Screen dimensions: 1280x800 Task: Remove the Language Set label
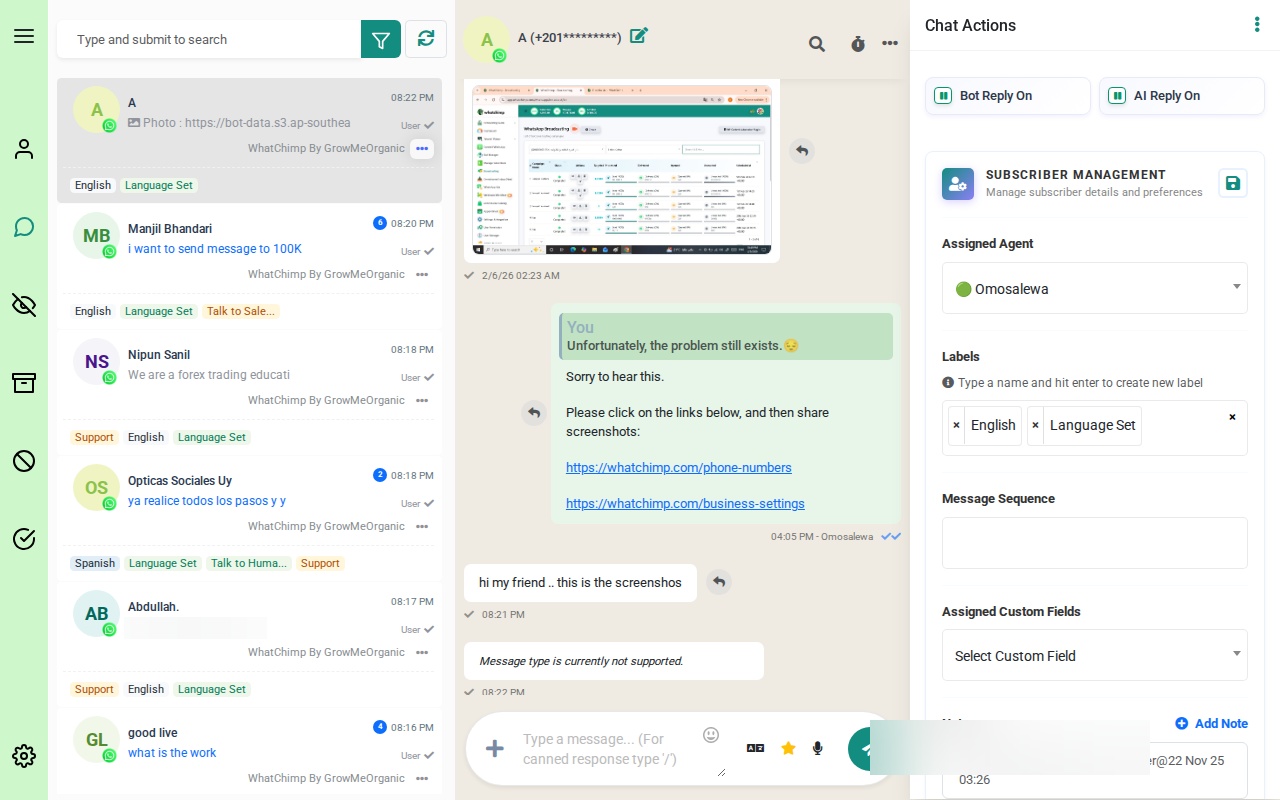(1035, 425)
